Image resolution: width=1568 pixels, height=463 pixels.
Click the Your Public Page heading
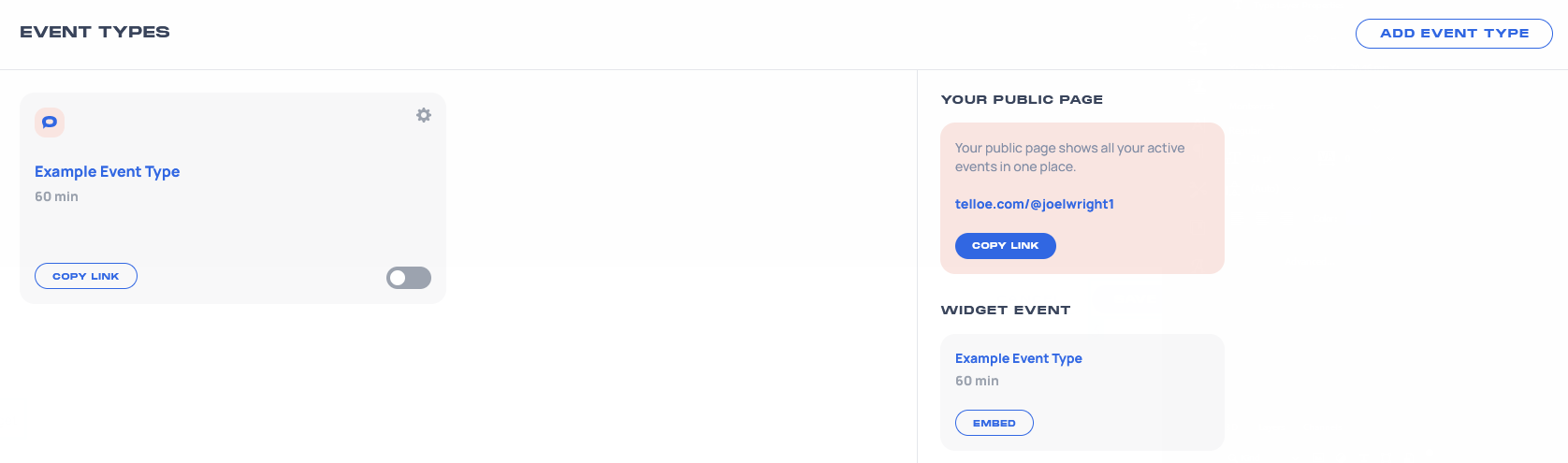[1022, 99]
